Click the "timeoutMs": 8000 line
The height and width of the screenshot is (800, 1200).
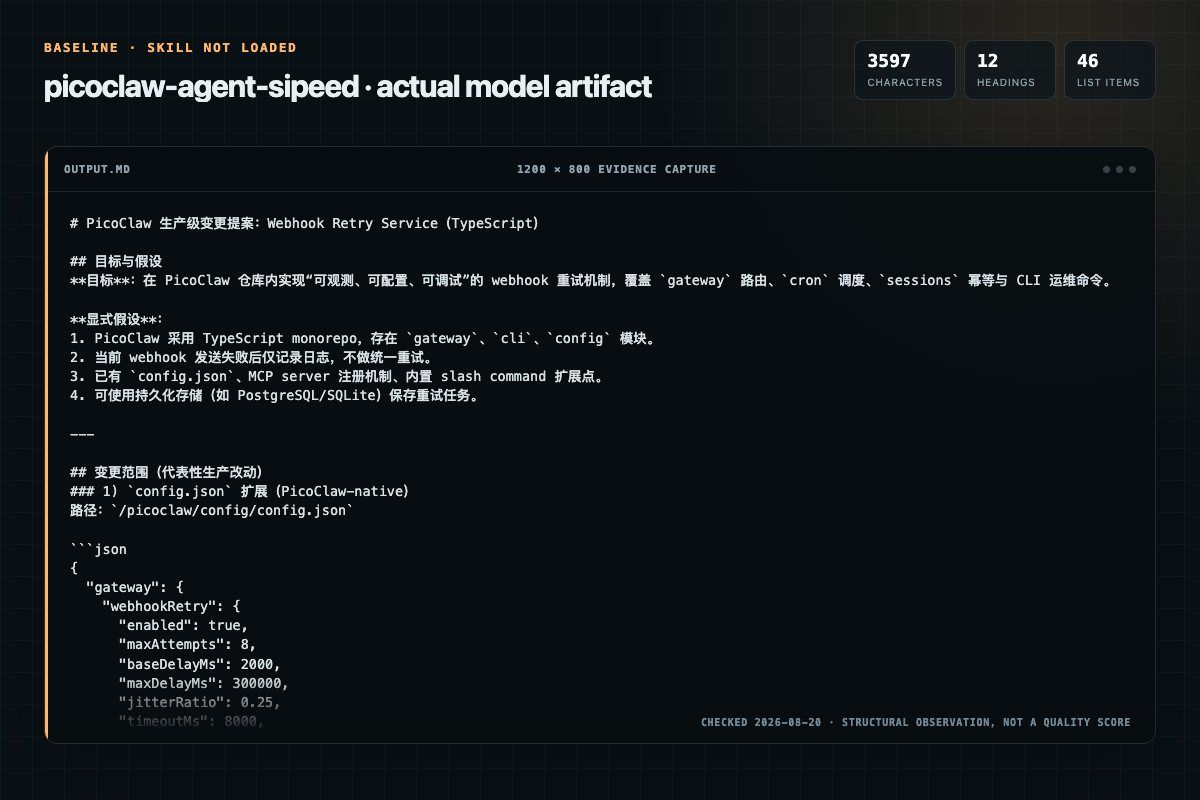coord(191,721)
